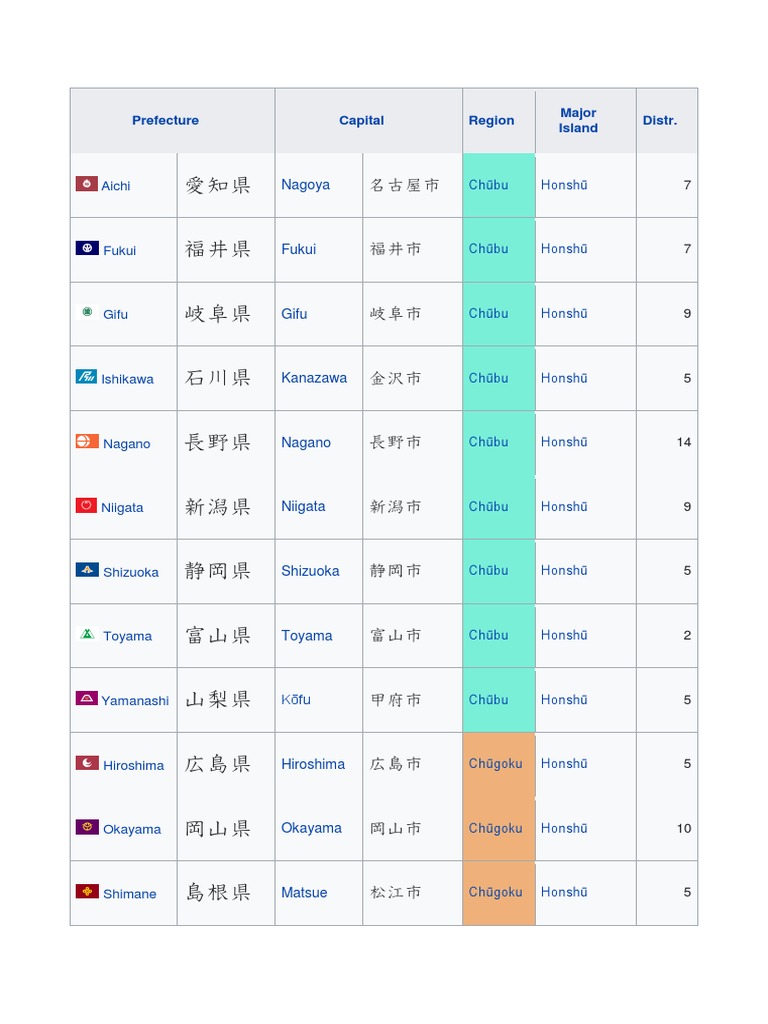Select the Japanese text 愛知県
Screen dimensions: 768x1024
coord(217,185)
